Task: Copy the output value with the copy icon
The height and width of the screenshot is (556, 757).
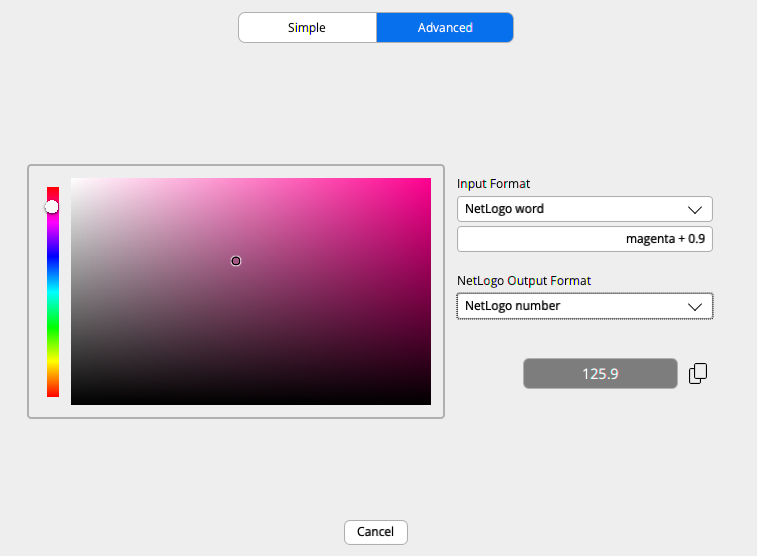Action: point(698,373)
